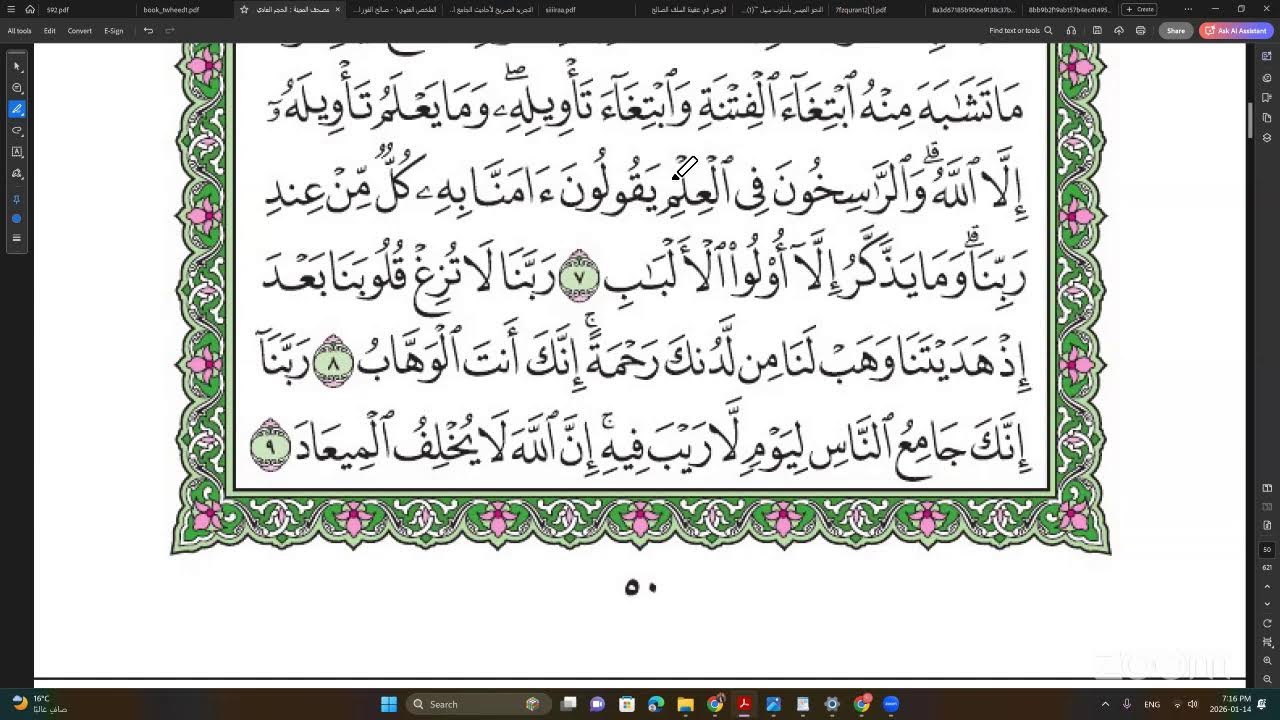Open the Convert menu

(80, 31)
